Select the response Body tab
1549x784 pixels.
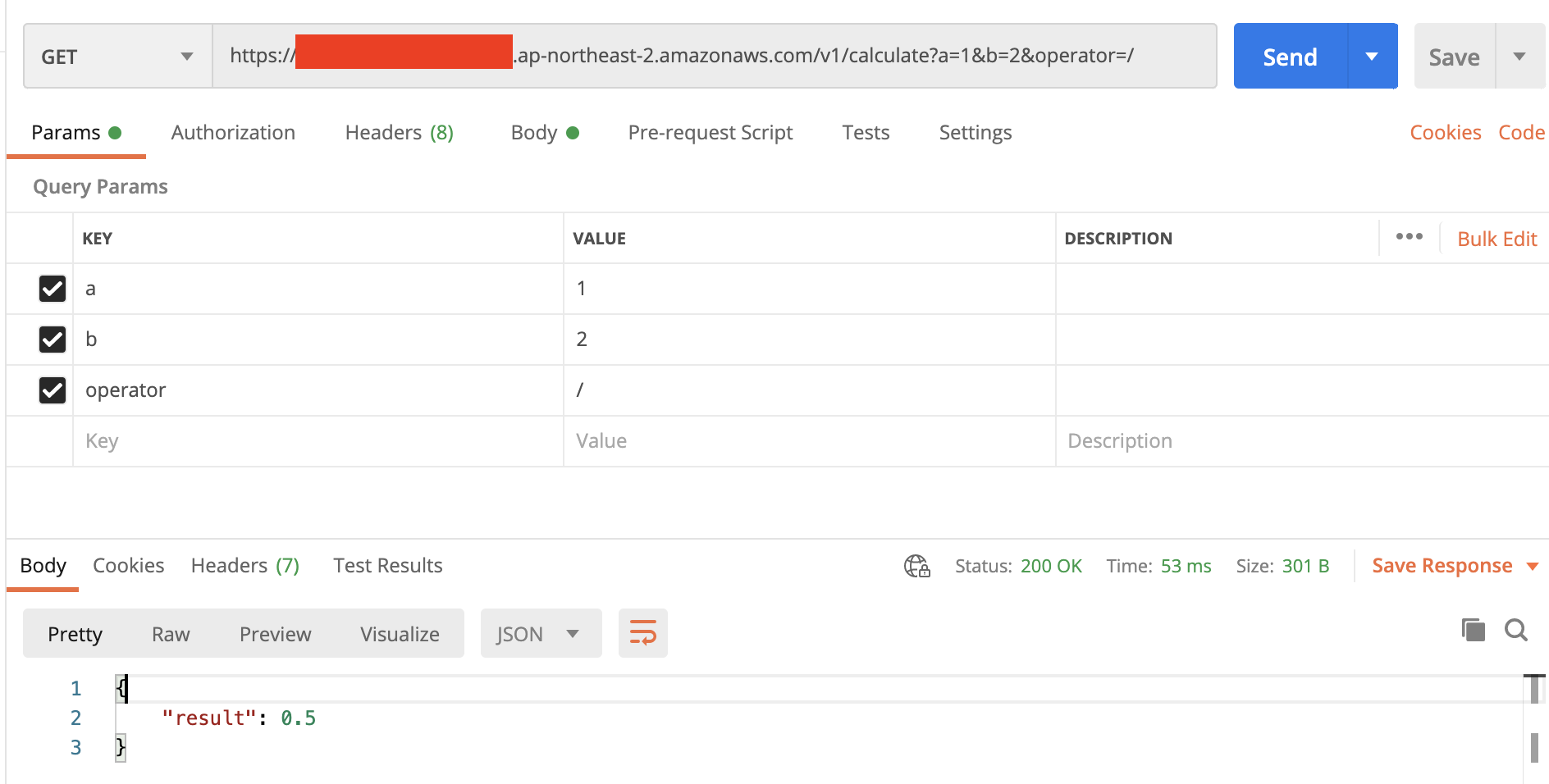pos(43,566)
